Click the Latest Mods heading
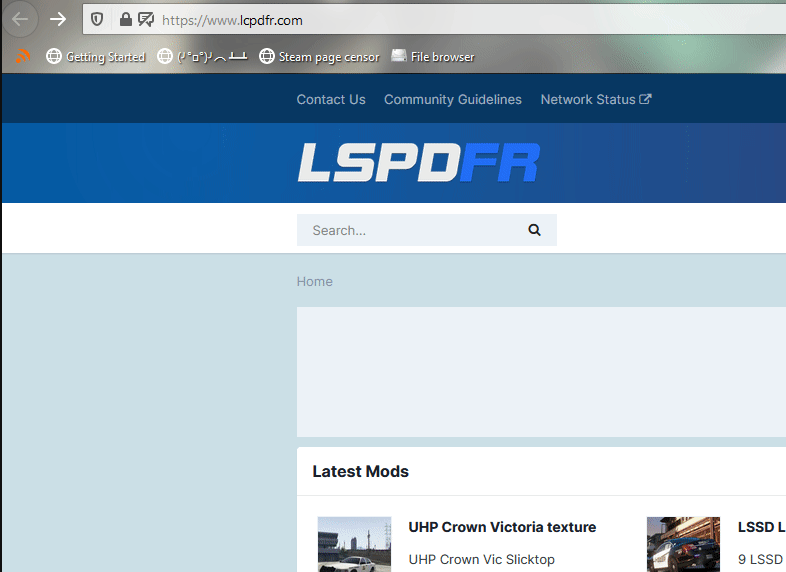Screen dimensions: 786x572 pyautogui.click(x=360, y=471)
